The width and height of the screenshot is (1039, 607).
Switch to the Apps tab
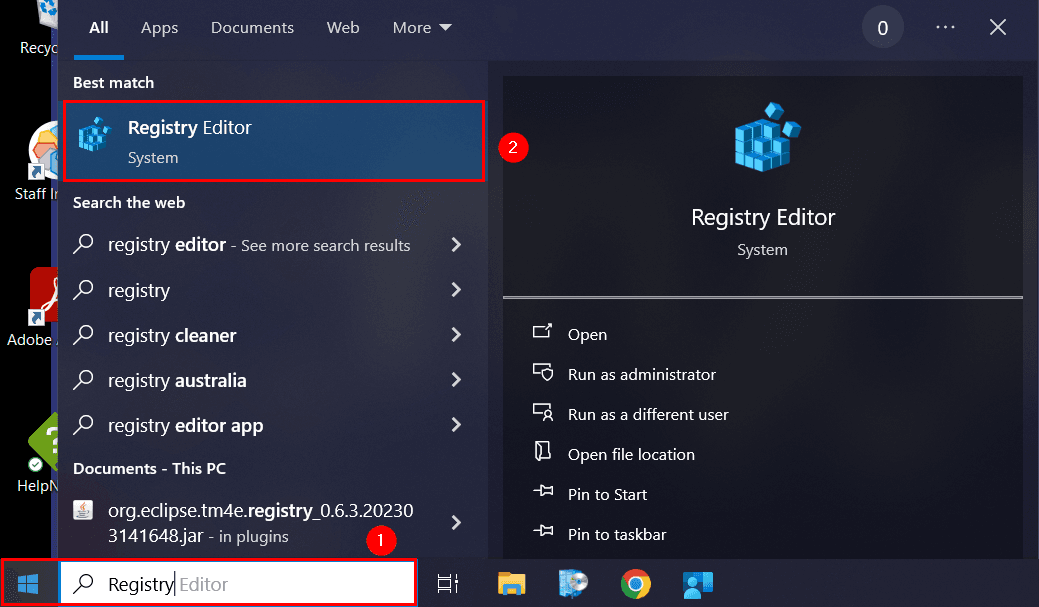[159, 28]
